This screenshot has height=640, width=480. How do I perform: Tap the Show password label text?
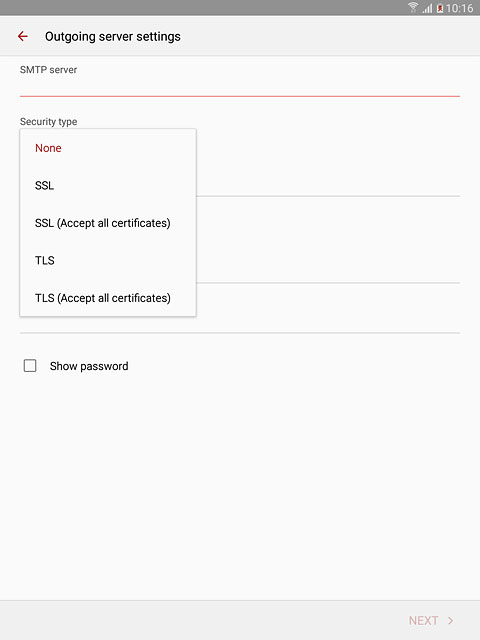[x=89, y=366]
